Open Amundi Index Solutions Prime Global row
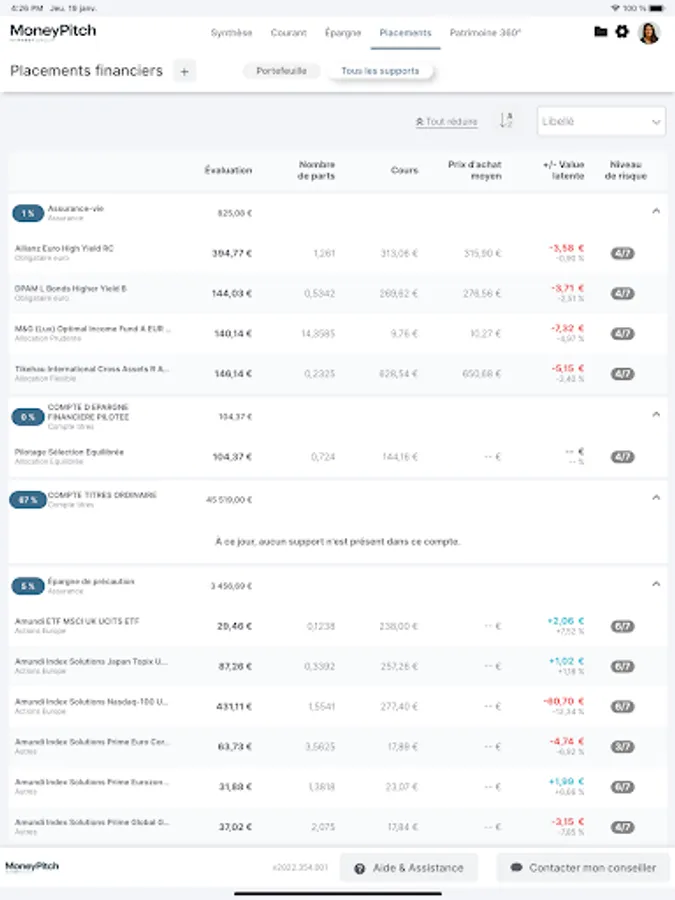 coord(338,827)
